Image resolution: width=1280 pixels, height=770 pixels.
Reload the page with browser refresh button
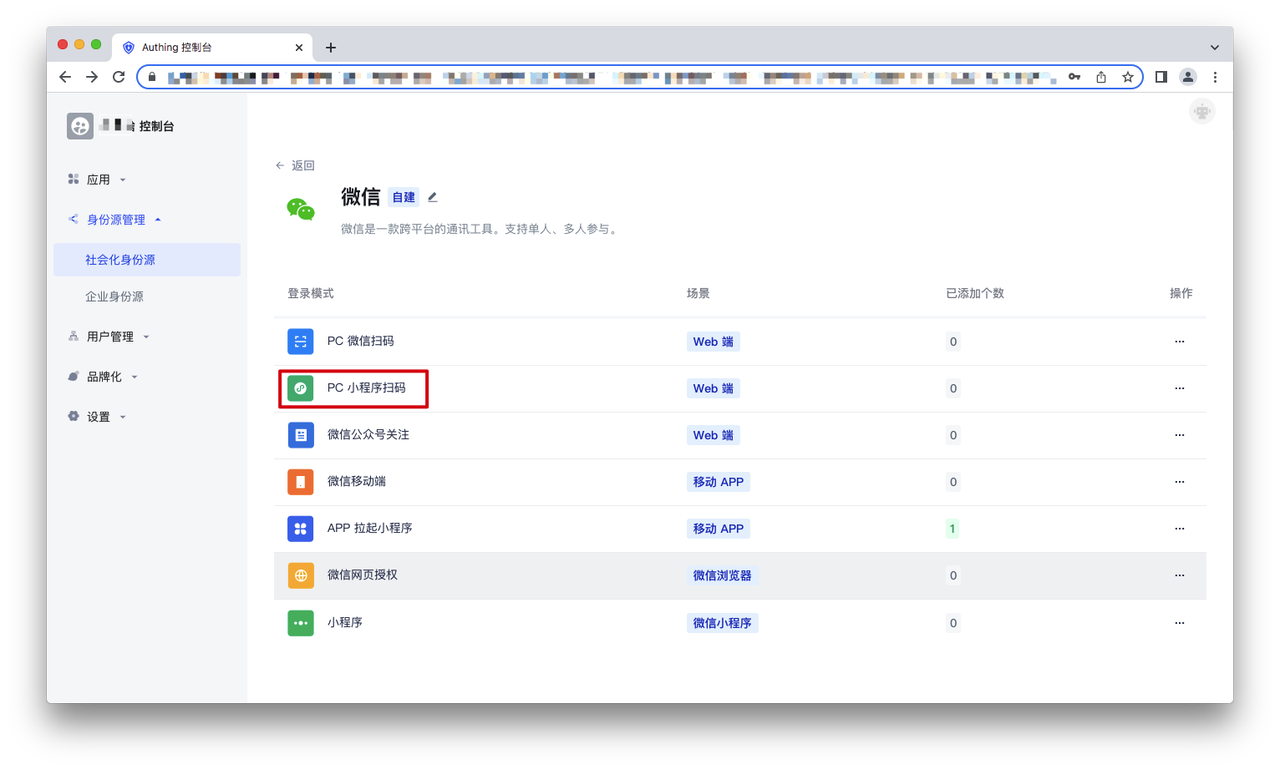tap(119, 77)
